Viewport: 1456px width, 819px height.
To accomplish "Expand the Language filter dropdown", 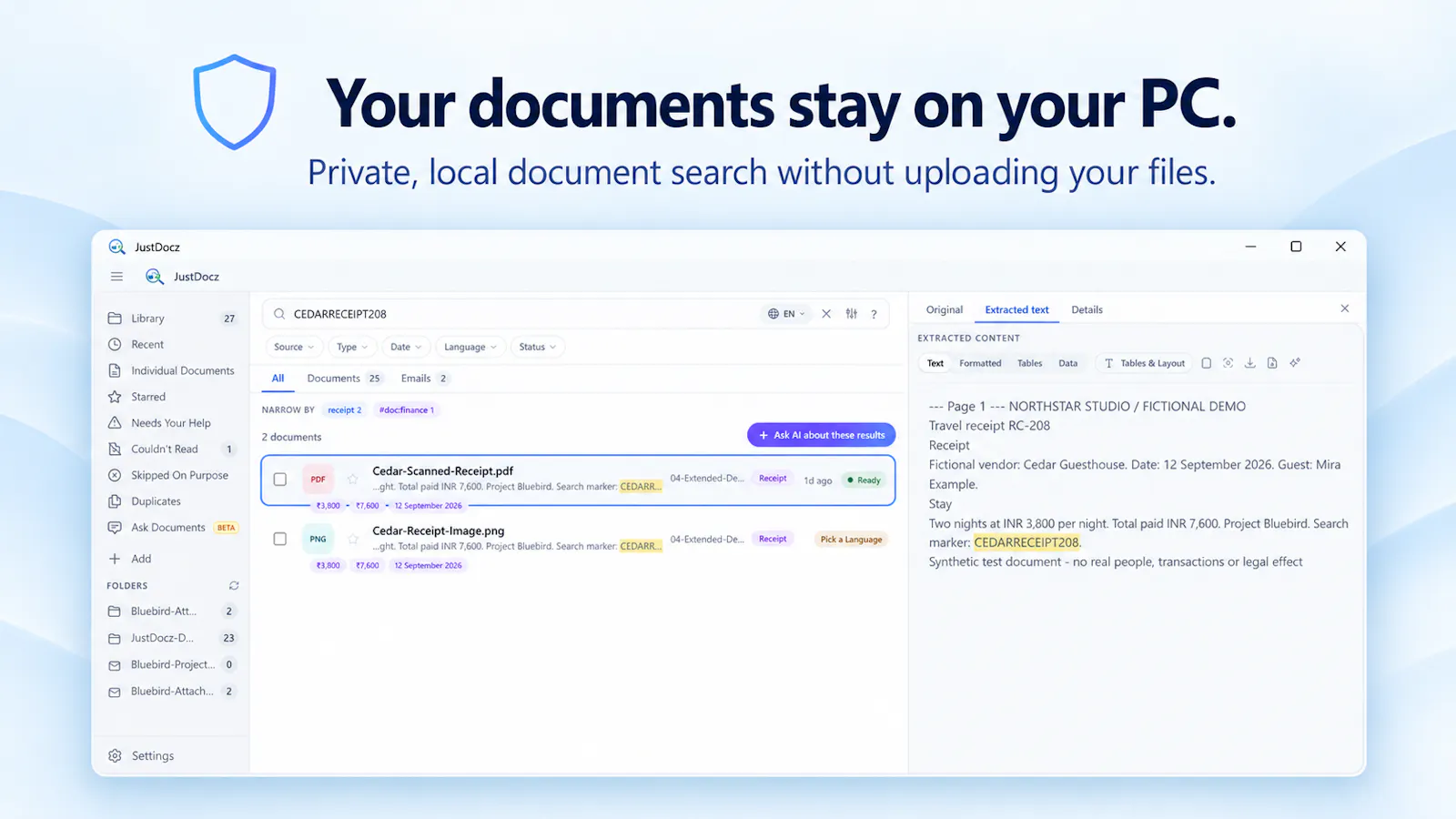I will pyautogui.click(x=470, y=347).
